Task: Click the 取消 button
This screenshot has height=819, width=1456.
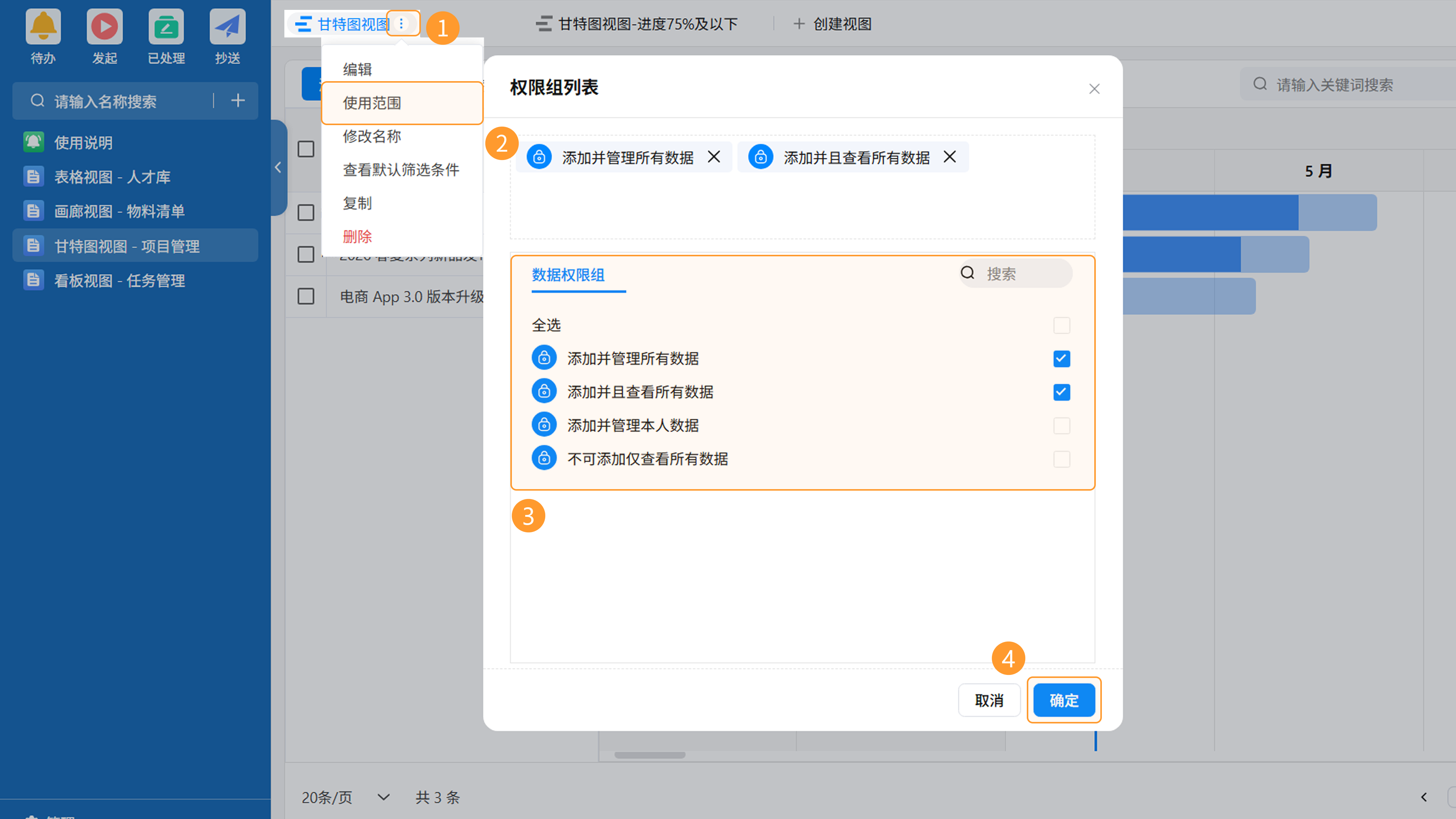Action: click(x=988, y=700)
